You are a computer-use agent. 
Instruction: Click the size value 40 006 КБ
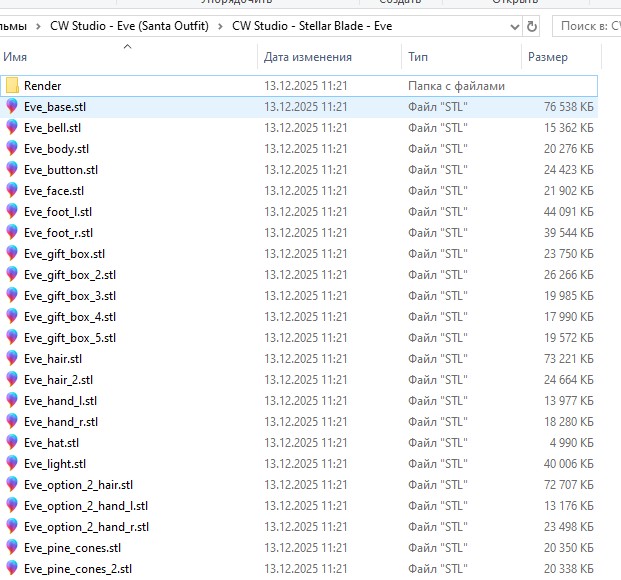(x=568, y=464)
